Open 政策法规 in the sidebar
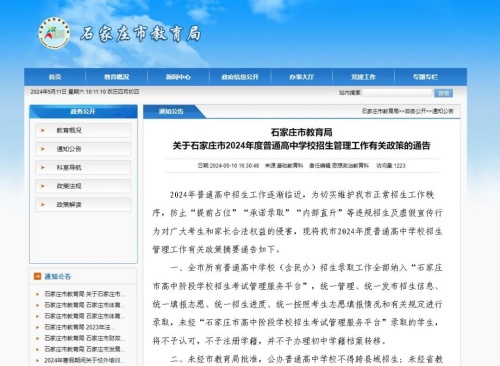The image size is (500, 366). [83, 186]
